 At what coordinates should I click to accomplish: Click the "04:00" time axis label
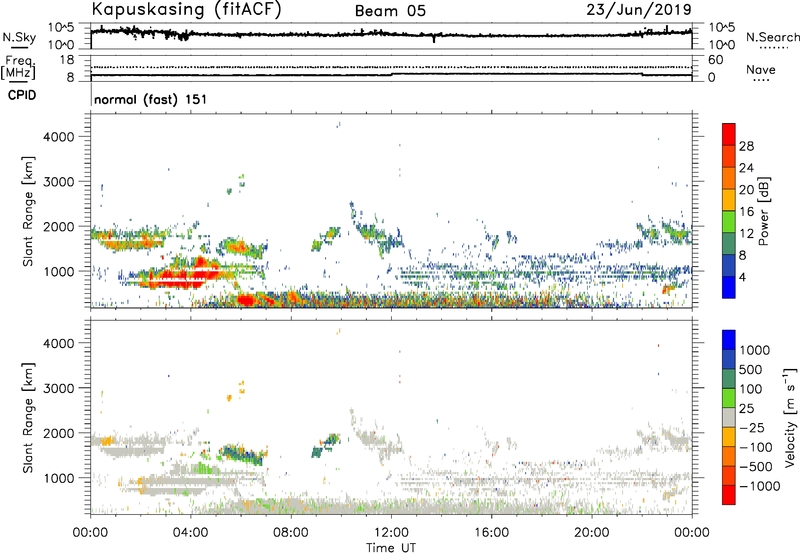click(x=190, y=533)
